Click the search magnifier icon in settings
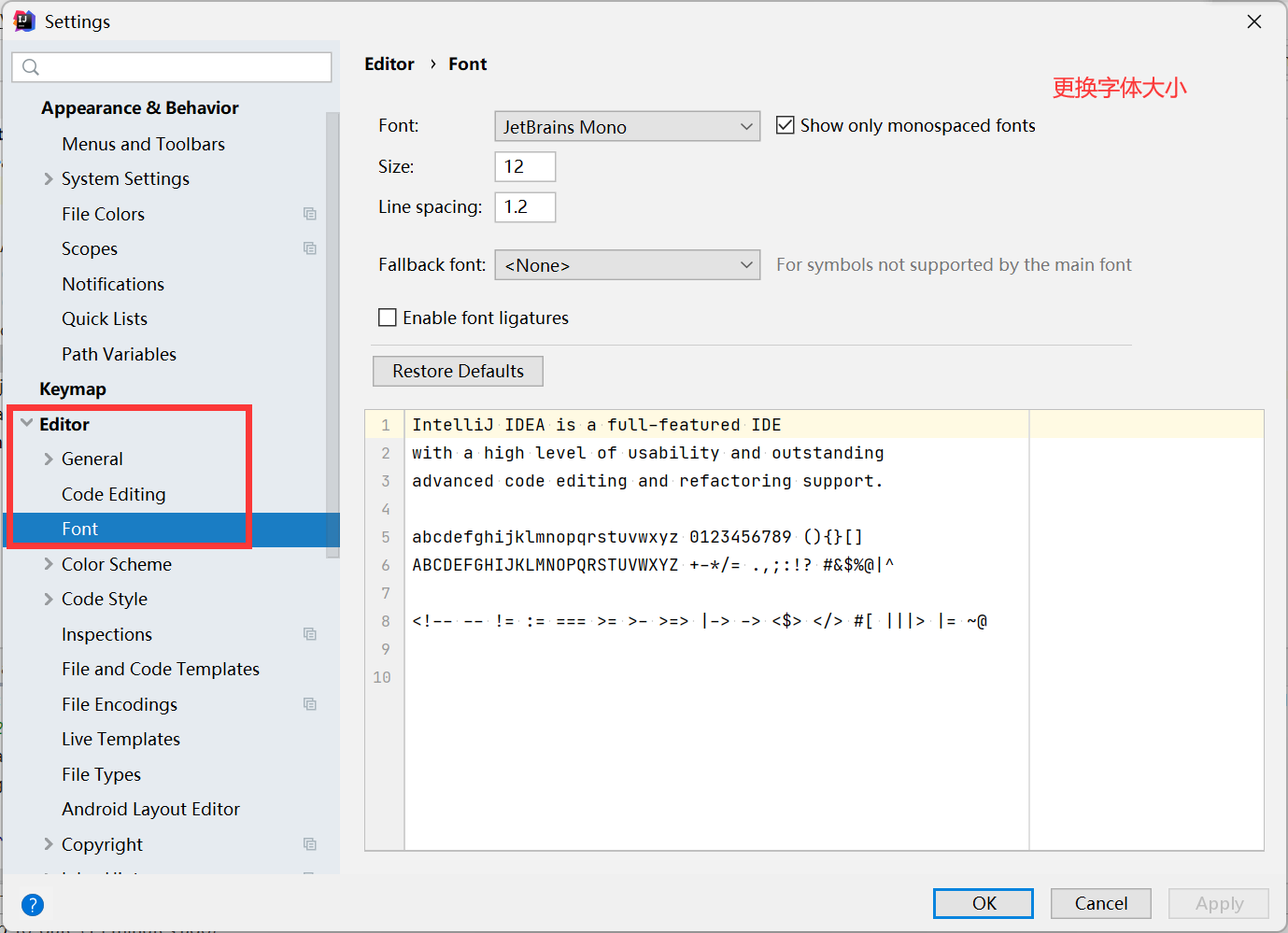The image size is (1288, 933). point(31,67)
